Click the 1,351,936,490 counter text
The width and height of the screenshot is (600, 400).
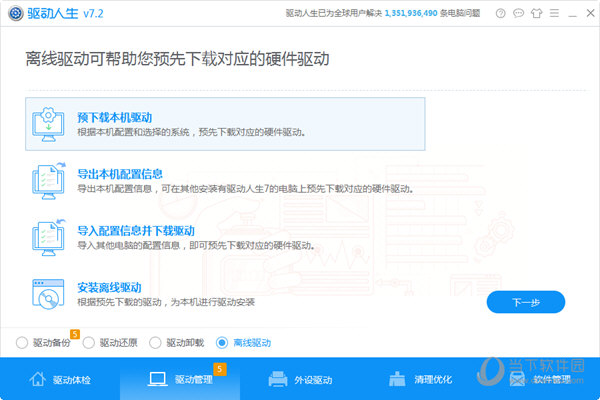[x=411, y=13]
